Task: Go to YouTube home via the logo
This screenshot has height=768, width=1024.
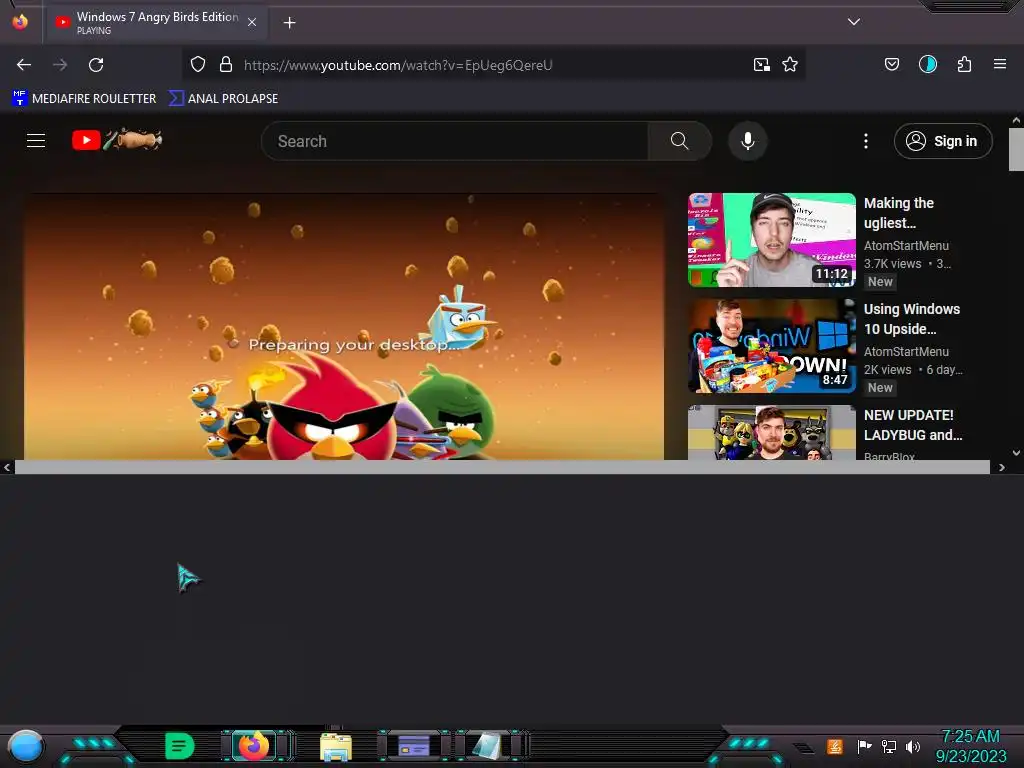Action: click(117, 140)
